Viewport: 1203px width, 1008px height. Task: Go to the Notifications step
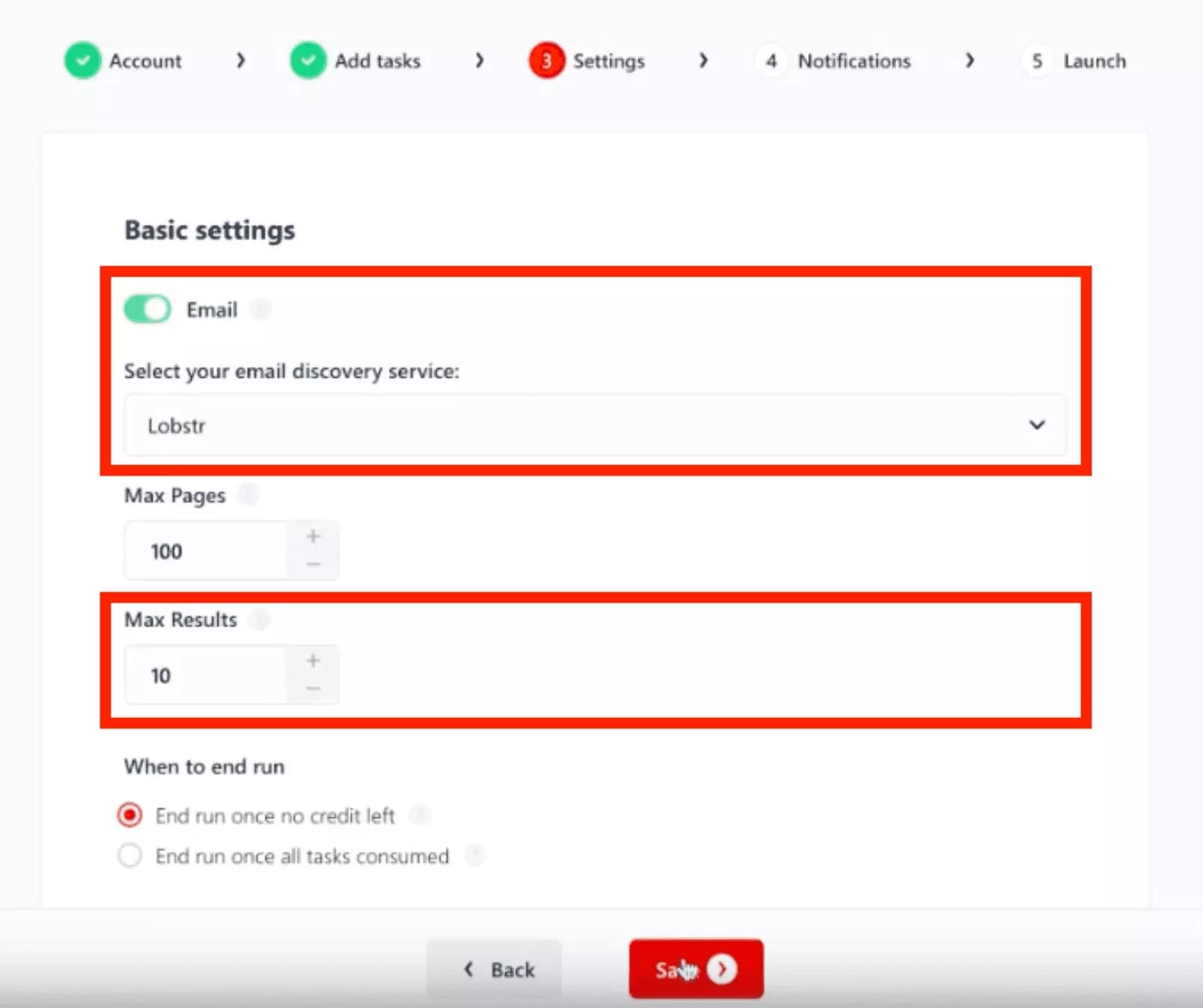click(x=834, y=61)
